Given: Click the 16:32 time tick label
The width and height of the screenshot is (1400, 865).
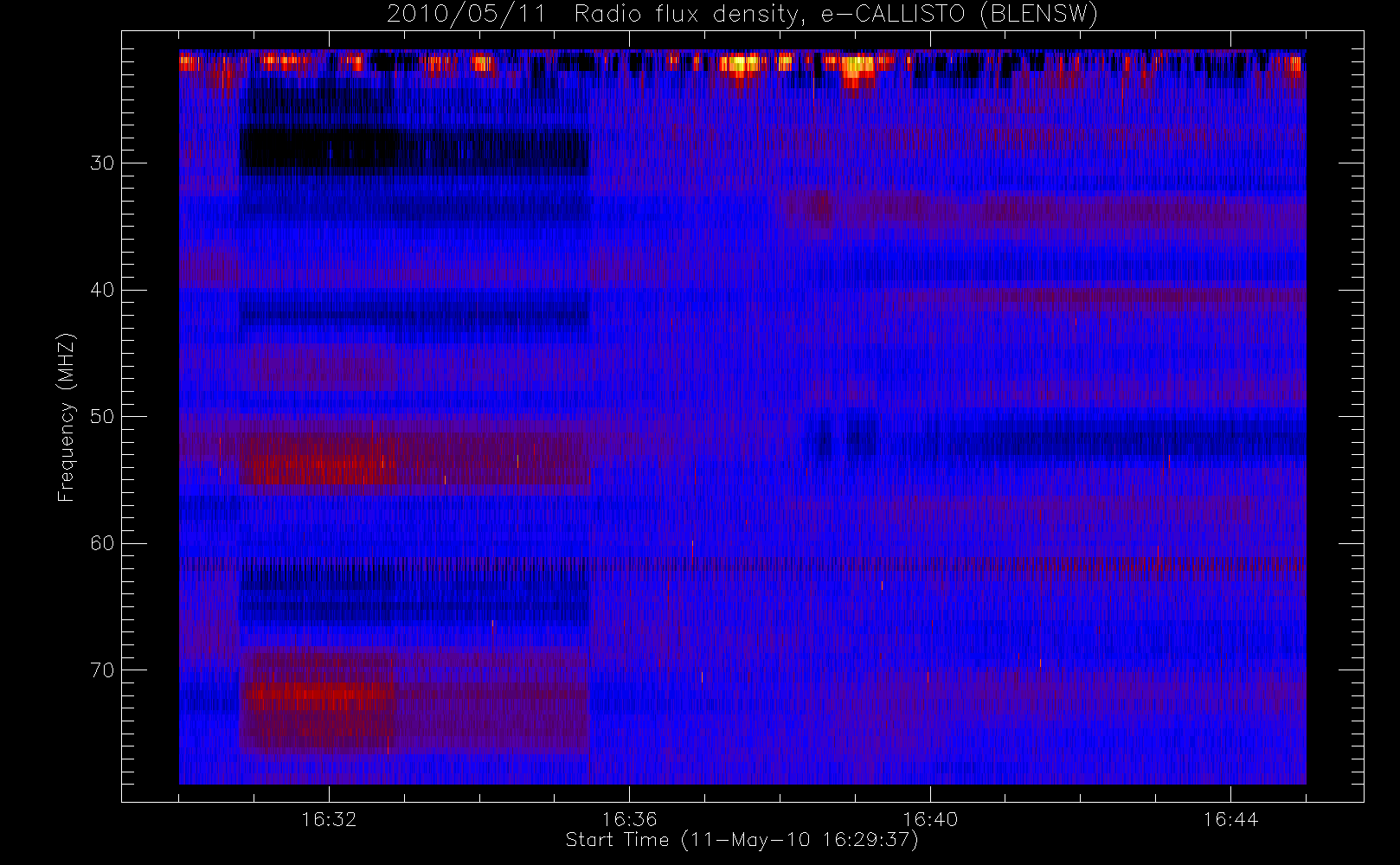Looking at the screenshot, I should [x=329, y=819].
